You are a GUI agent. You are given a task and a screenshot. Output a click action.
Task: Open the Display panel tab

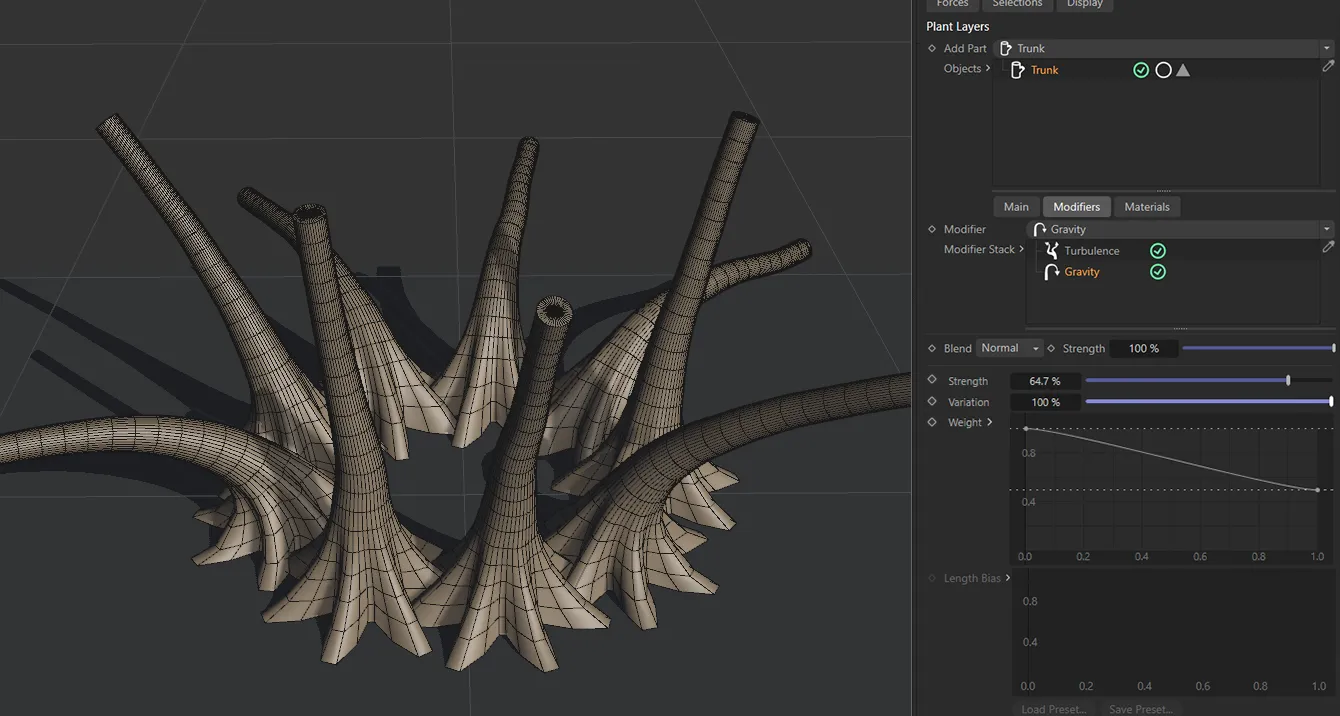point(1085,4)
